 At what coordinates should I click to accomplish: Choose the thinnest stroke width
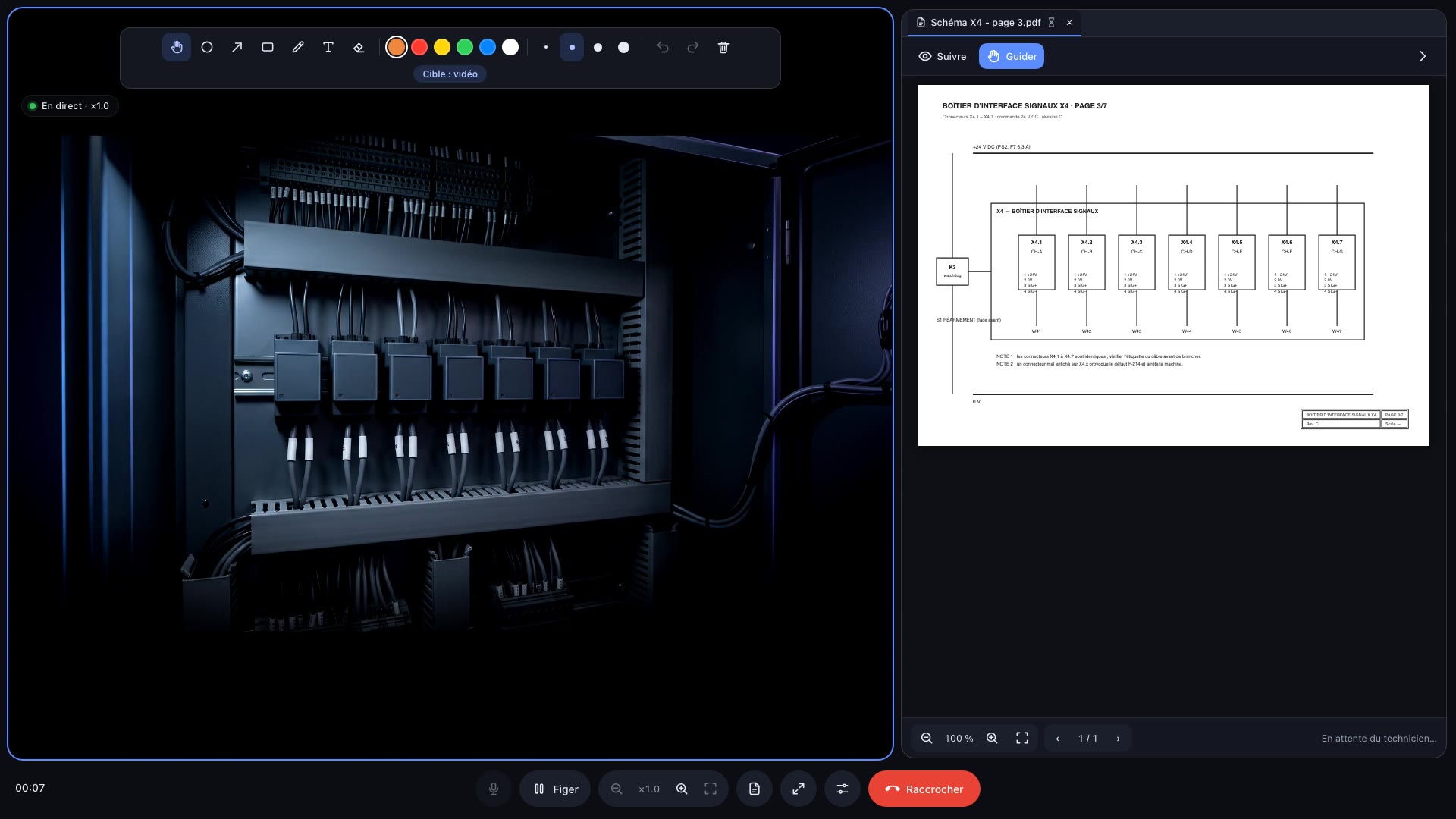546,47
